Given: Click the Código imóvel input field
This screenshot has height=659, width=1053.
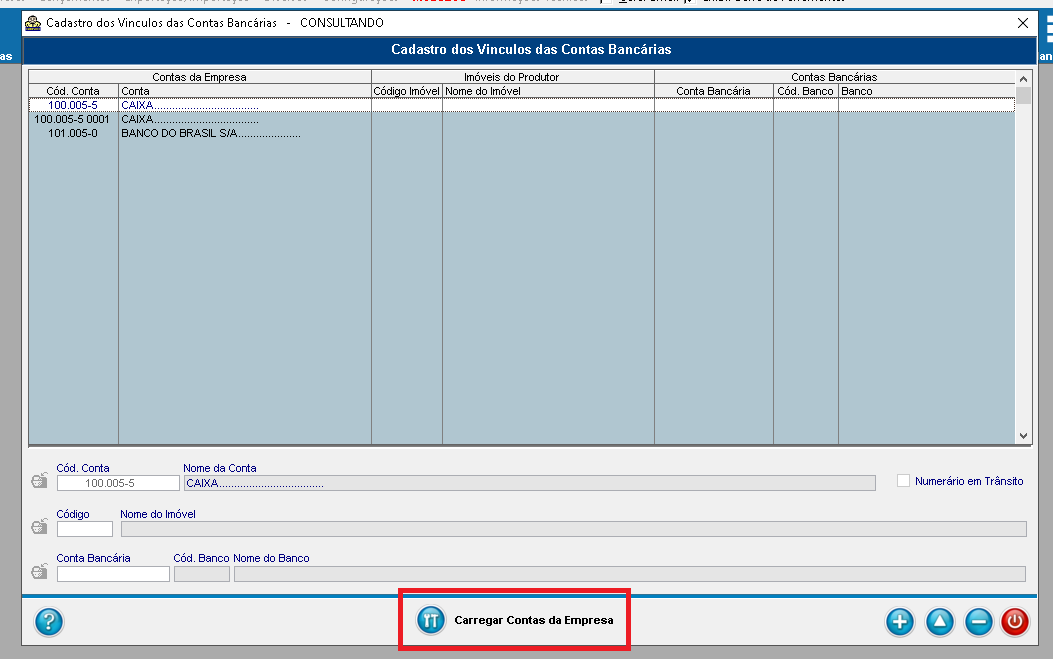Looking at the screenshot, I should [x=85, y=529].
